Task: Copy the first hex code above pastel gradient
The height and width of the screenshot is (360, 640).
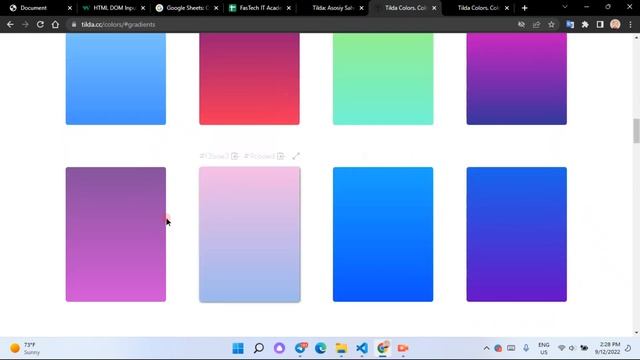Action: point(235,156)
